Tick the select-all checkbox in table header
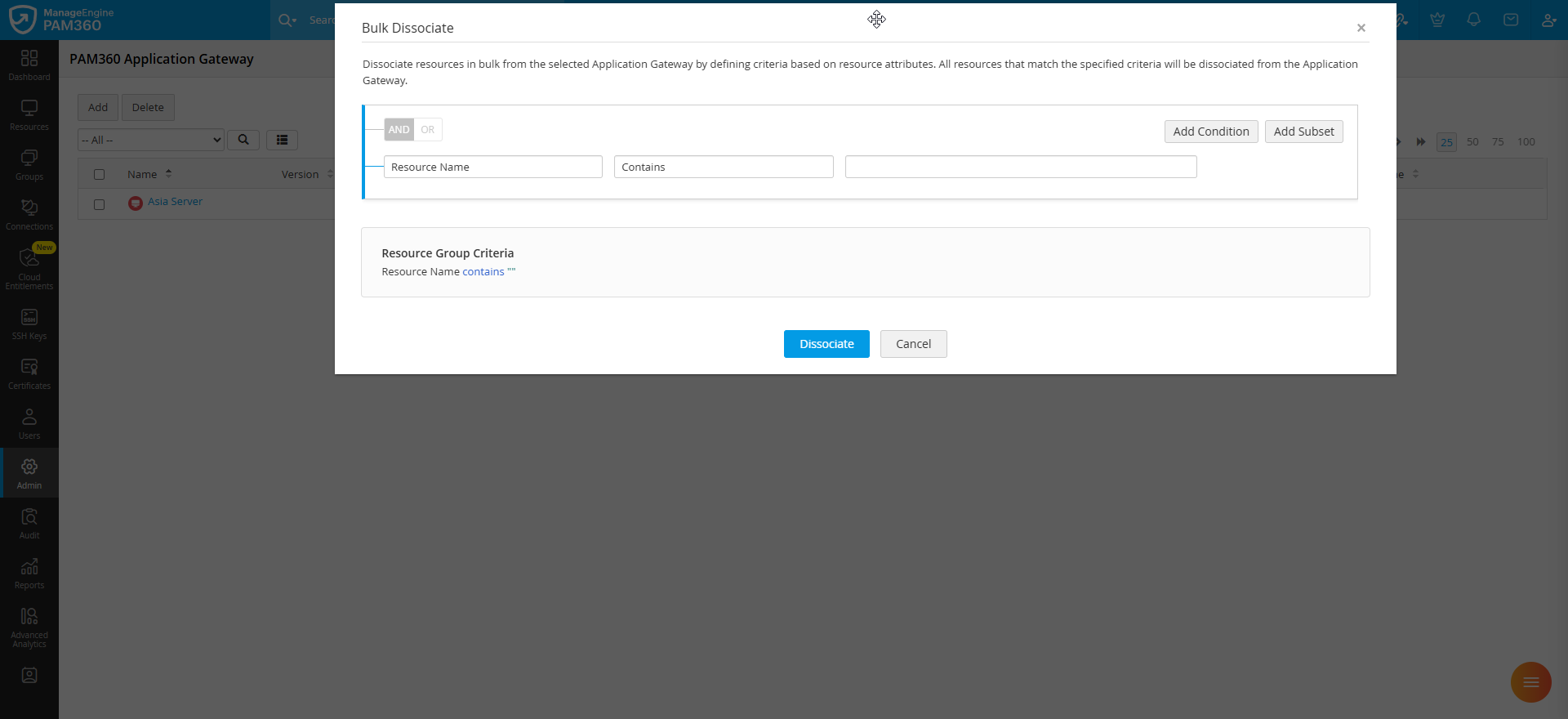The height and width of the screenshot is (719, 1568). coord(100,174)
